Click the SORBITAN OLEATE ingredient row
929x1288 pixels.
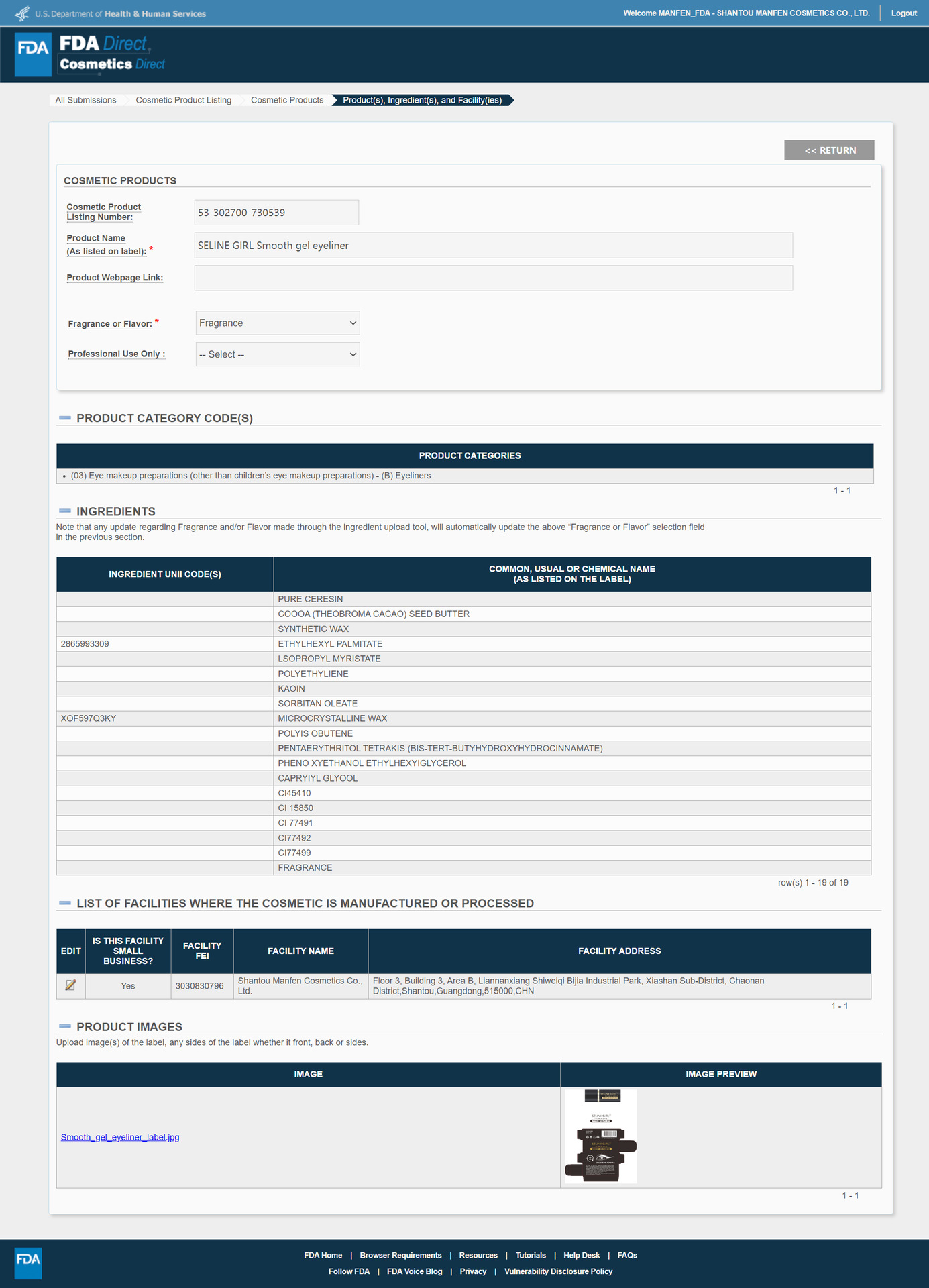coord(463,704)
